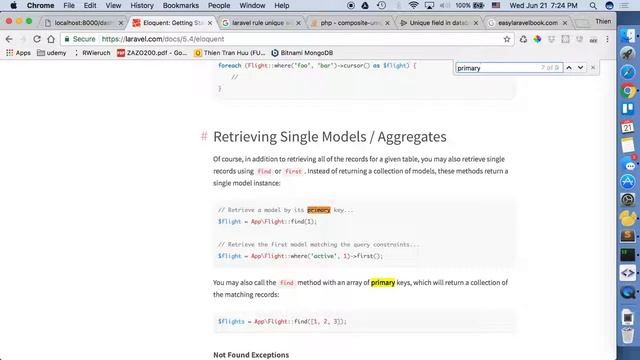The height and width of the screenshot is (360, 640).
Task: Open Calendar from the Dock
Action: click(x=628, y=127)
